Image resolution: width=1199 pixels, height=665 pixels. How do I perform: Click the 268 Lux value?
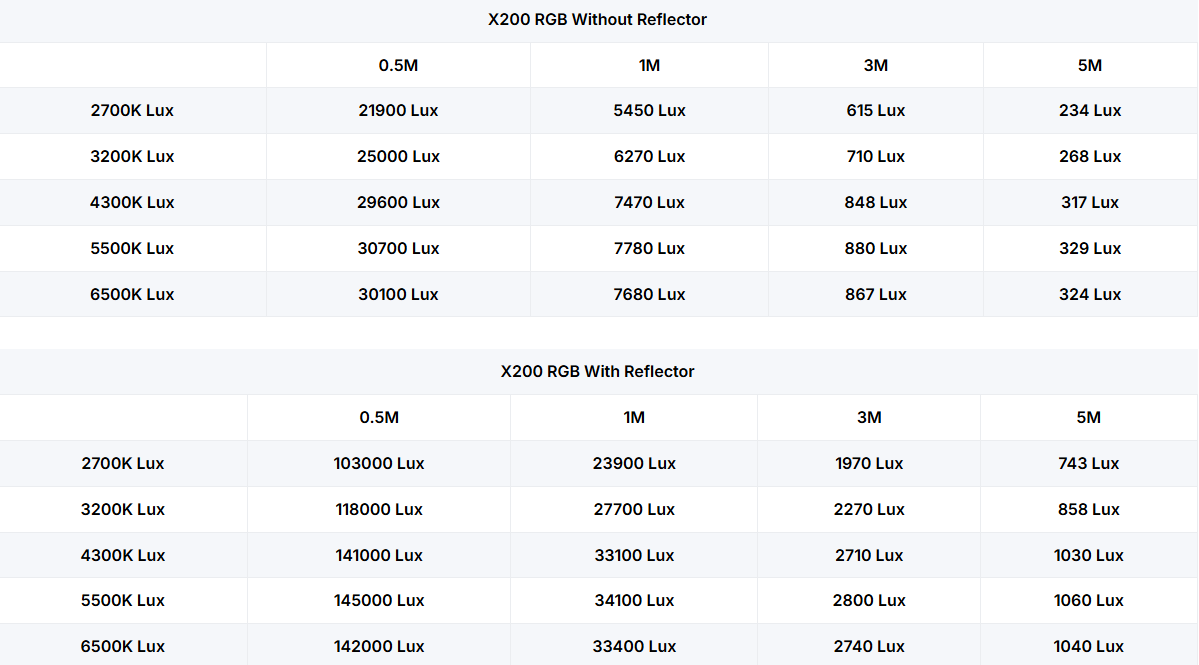1090,156
